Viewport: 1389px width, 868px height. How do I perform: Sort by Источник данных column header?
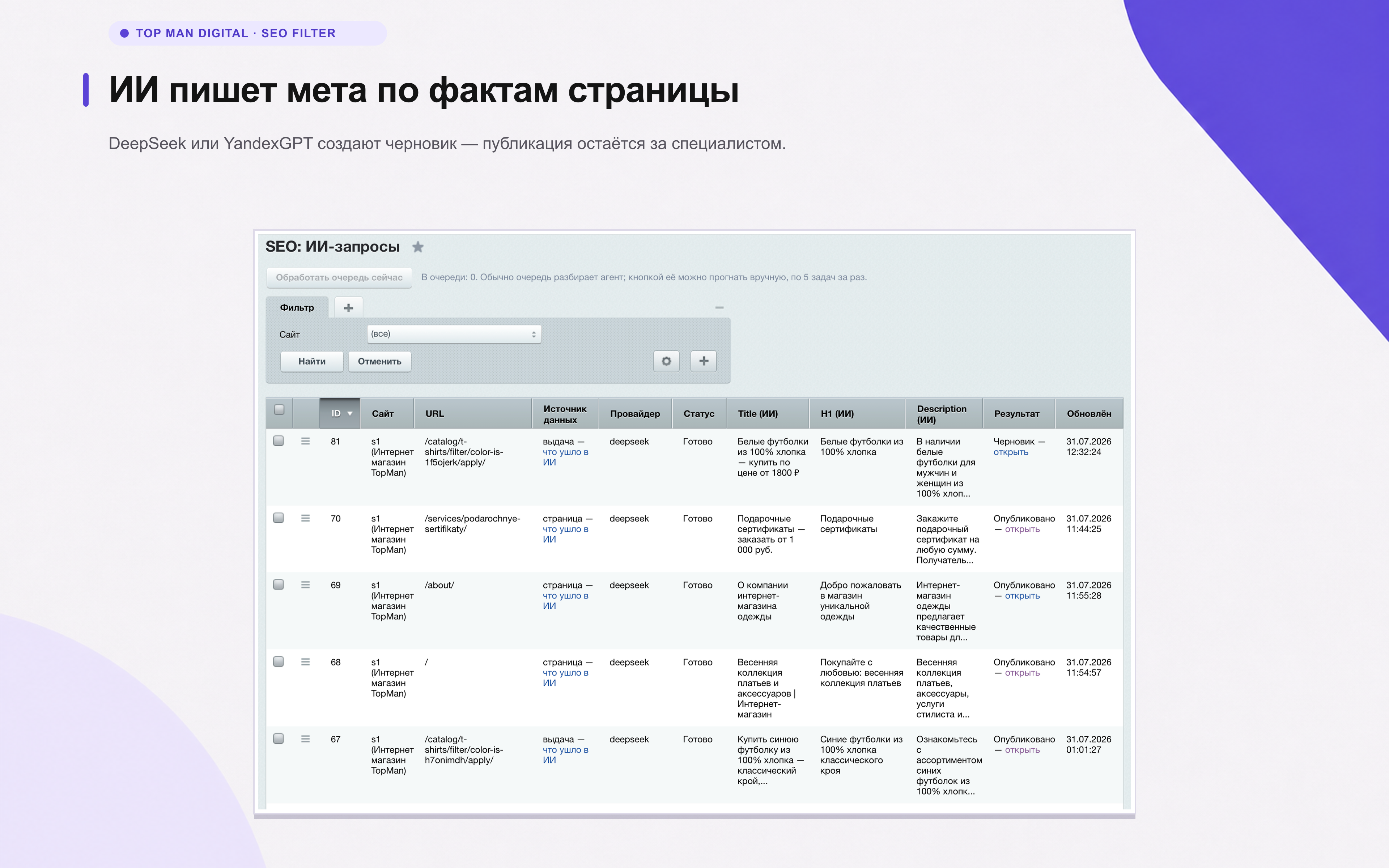(565, 413)
